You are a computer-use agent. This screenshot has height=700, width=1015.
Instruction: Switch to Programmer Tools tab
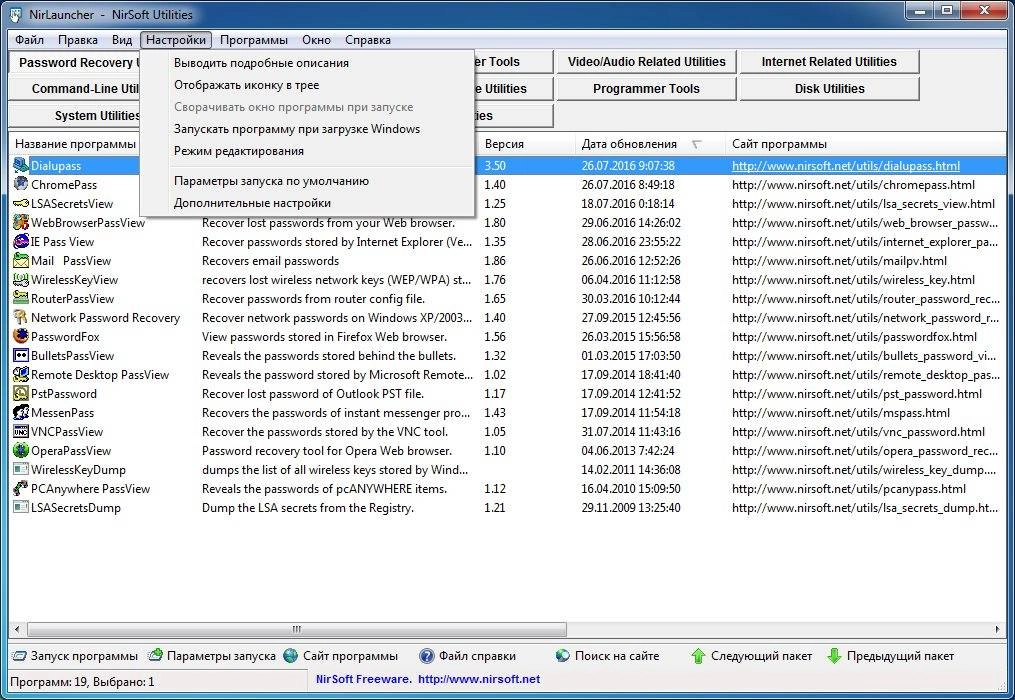pyautogui.click(x=646, y=89)
